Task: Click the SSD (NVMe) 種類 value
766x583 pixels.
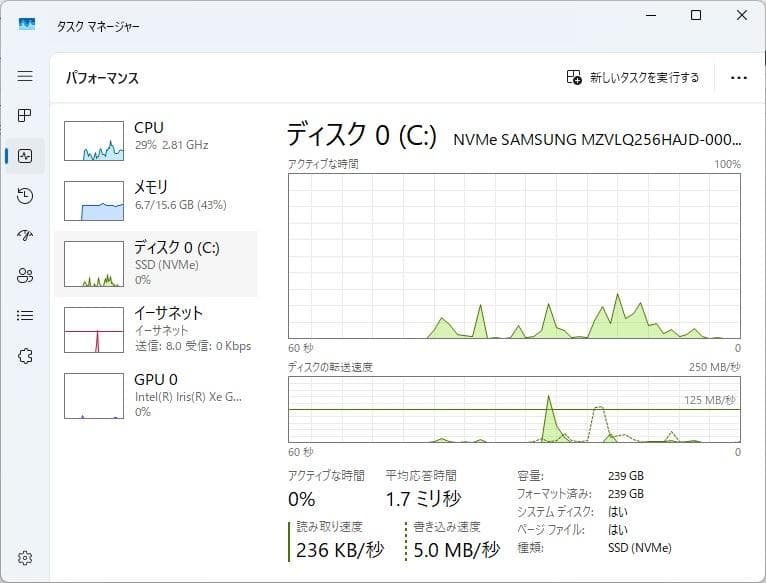Action: (639, 548)
